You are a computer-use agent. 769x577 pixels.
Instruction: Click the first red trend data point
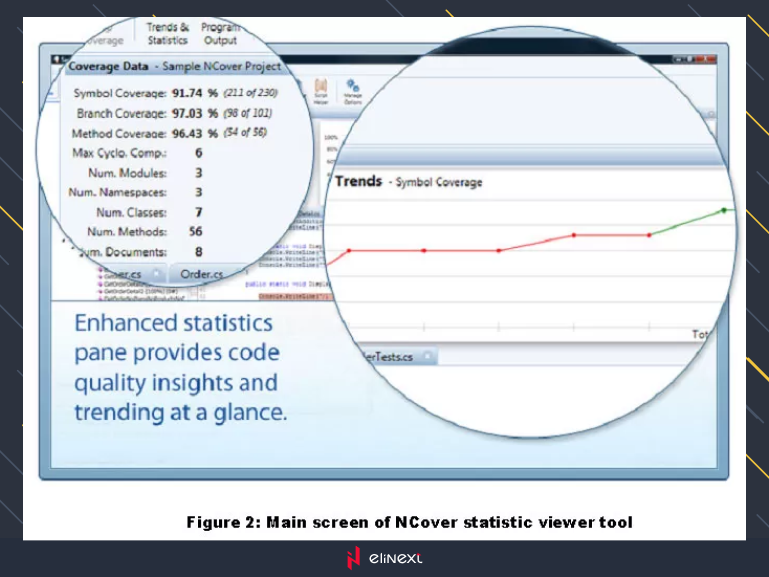tap(349, 250)
